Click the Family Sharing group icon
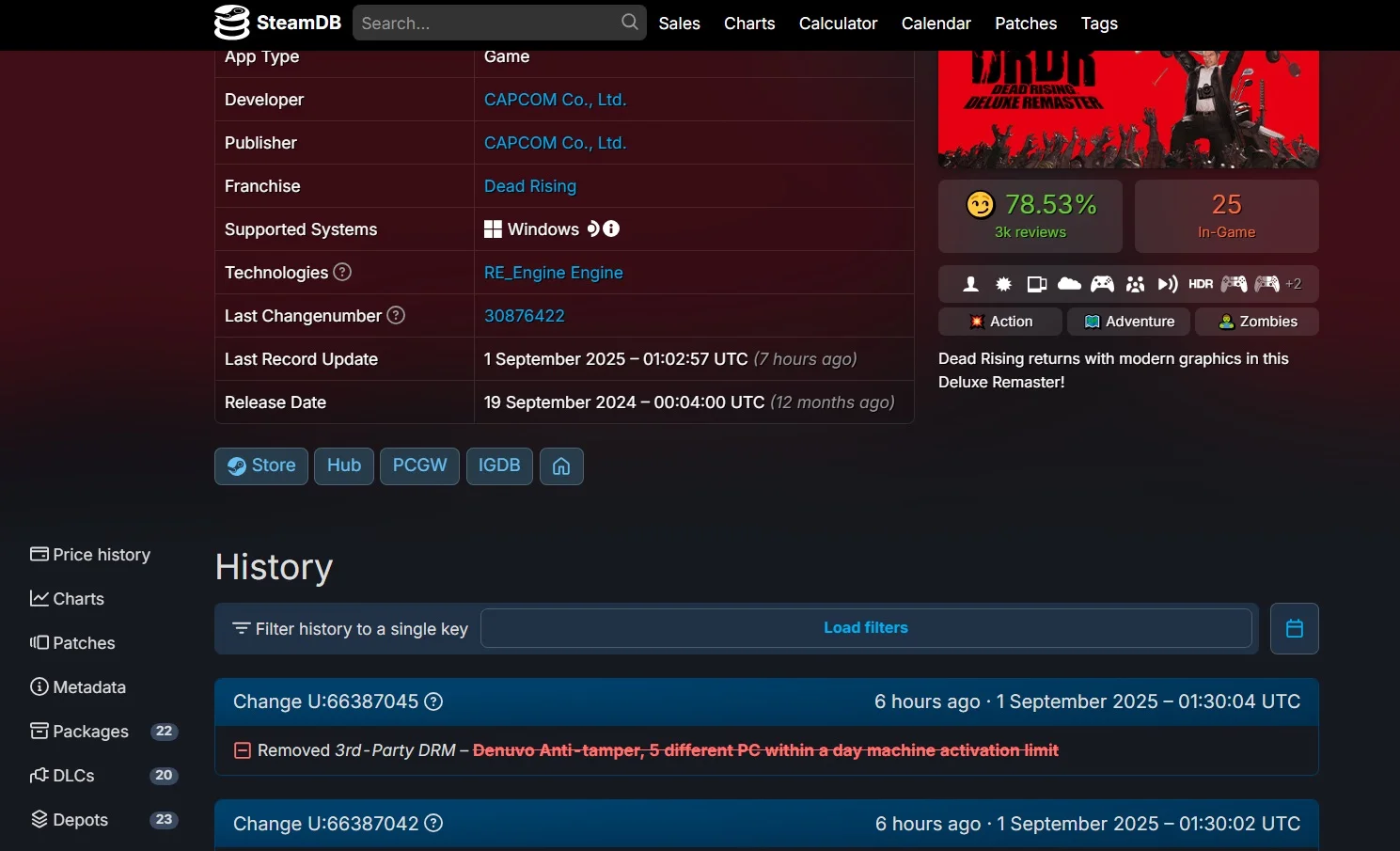 1135,284
